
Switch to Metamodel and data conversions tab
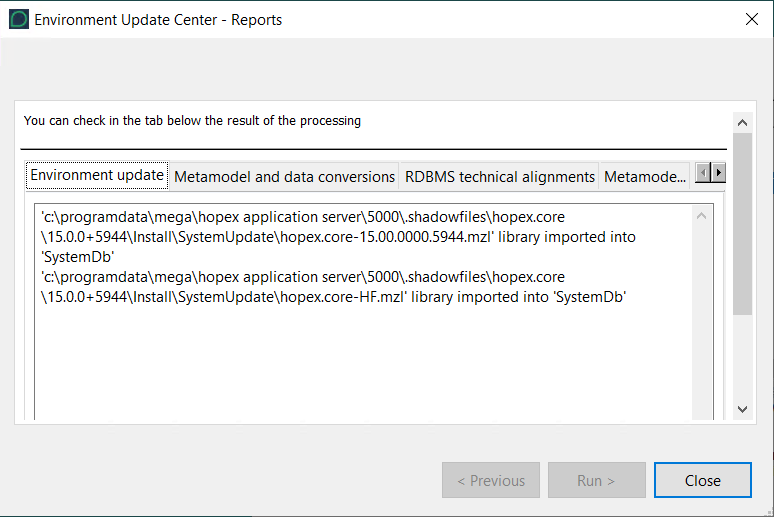click(x=284, y=177)
